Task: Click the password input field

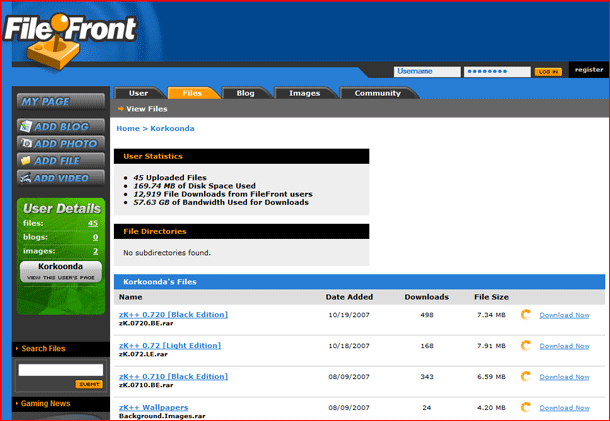Action: pyautogui.click(x=497, y=72)
